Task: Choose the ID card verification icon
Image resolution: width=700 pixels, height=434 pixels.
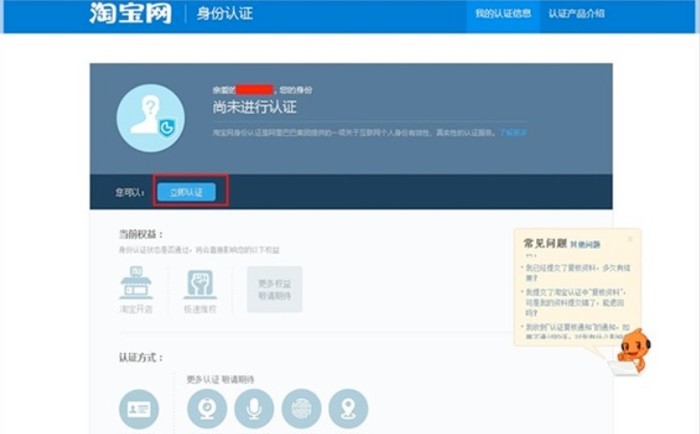Action: (139, 409)
